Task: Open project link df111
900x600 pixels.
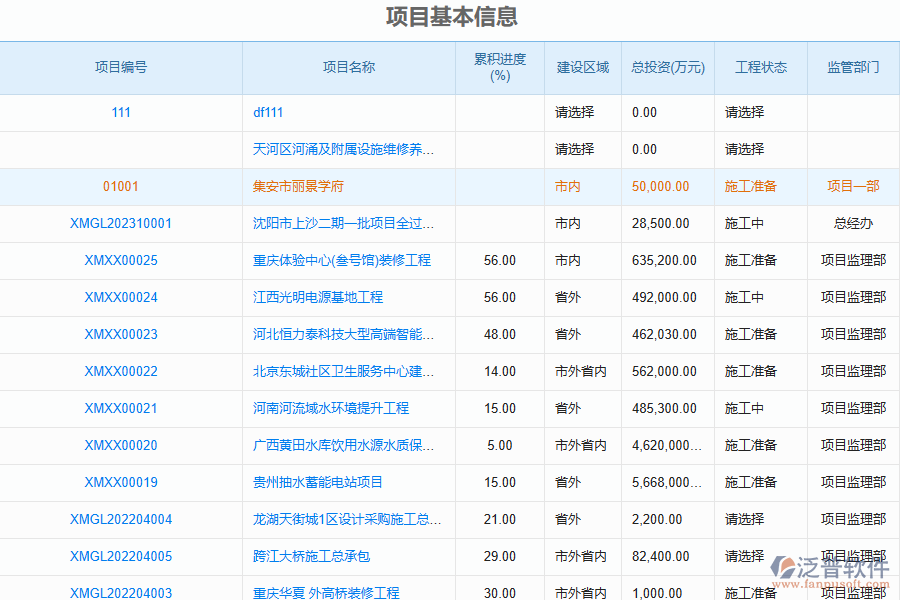Action: (268, 112)
